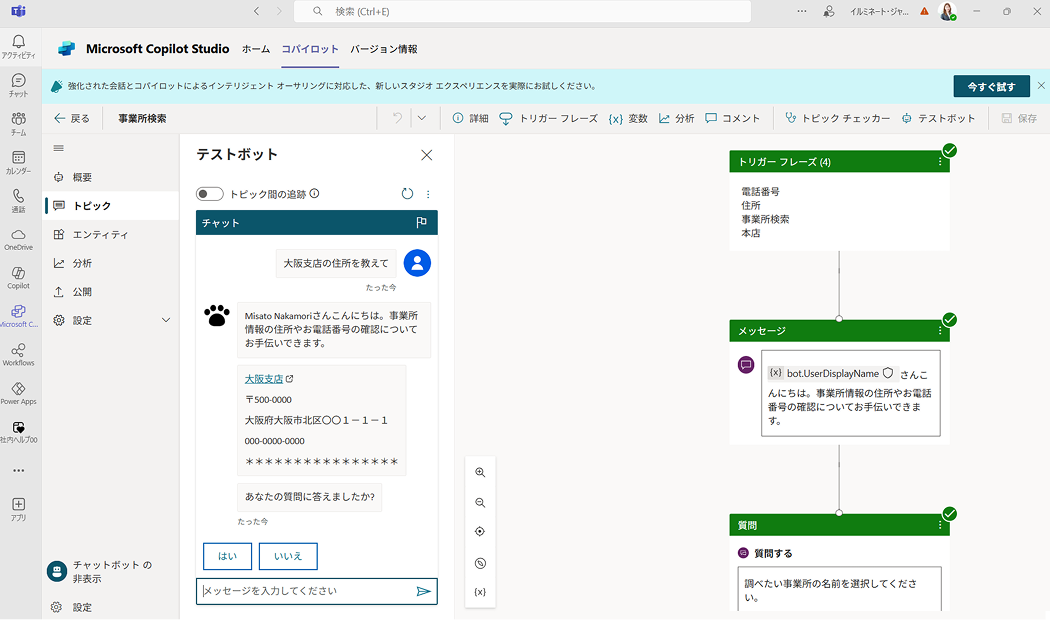
Task: Open Teams settings and more ellipsis
Action: pos(802,11)
